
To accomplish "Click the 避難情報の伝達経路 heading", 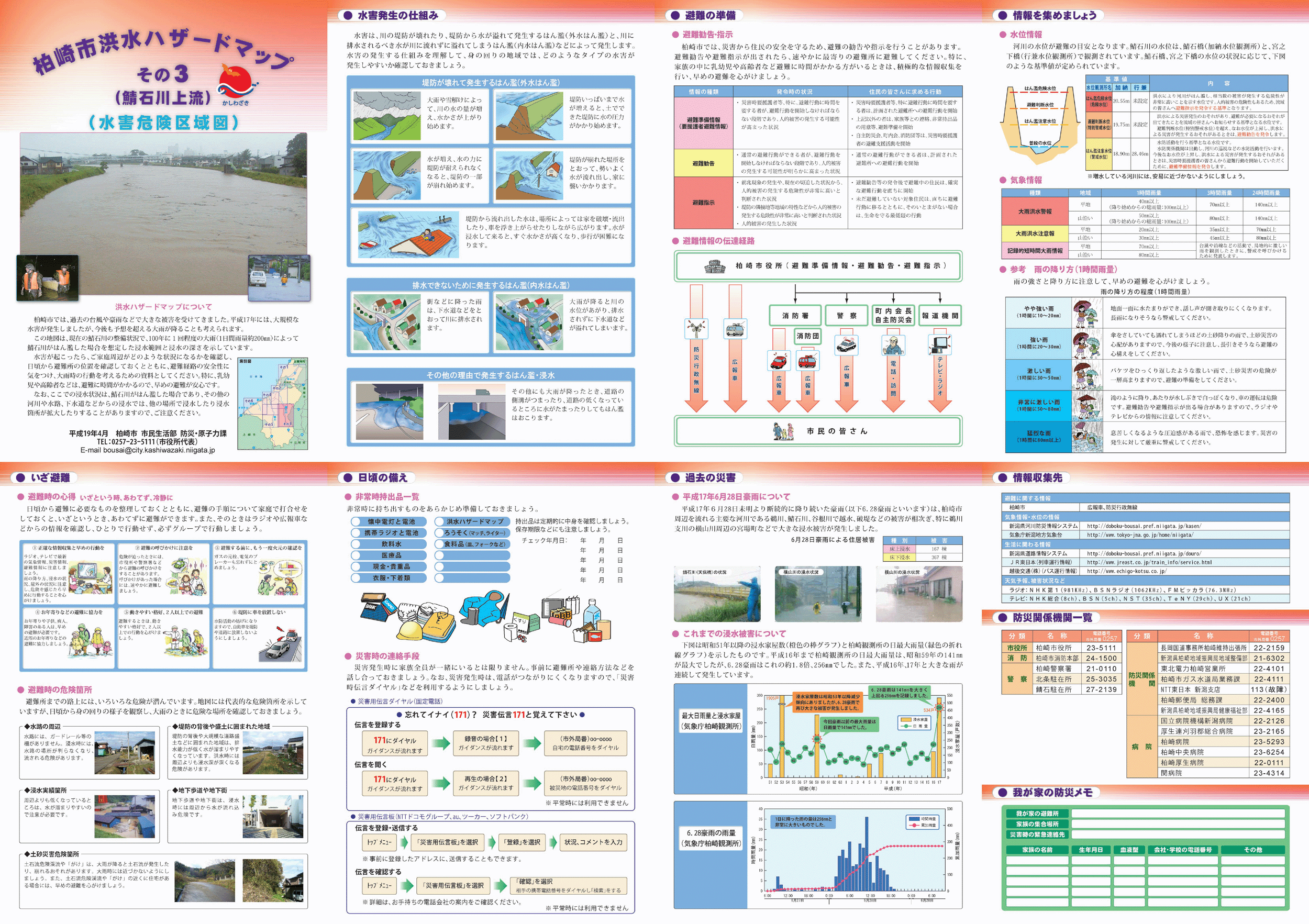I will coord(718,241).
